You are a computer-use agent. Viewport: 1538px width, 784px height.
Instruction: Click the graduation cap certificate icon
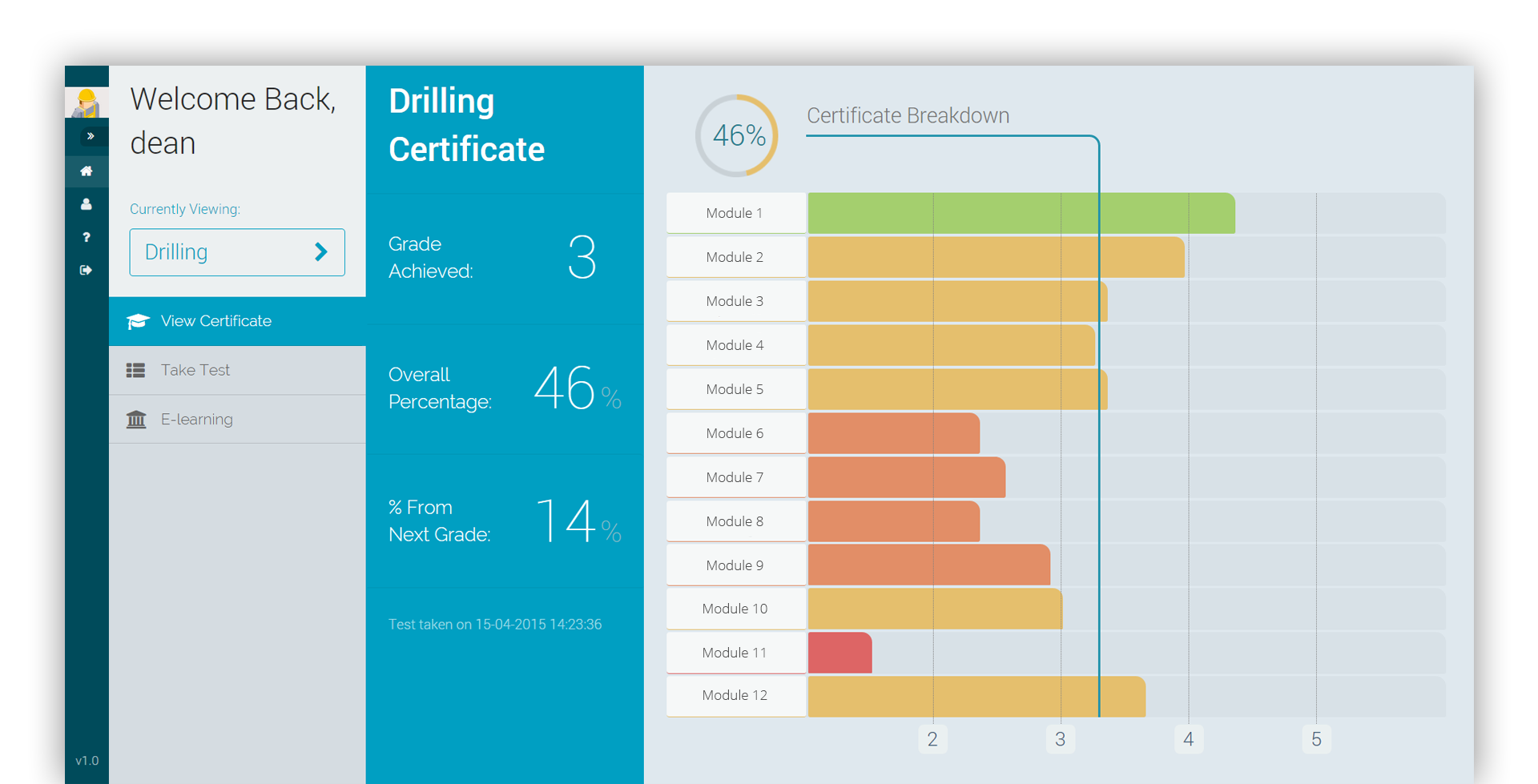click(138, 321)
